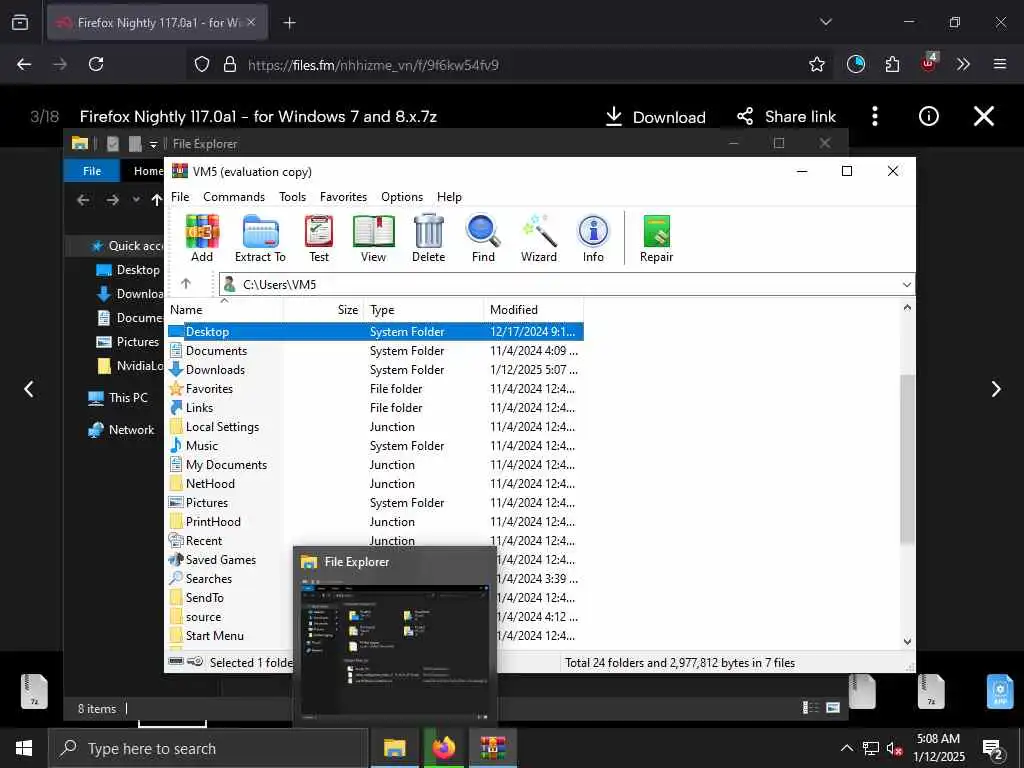The image size is (1024, 768).
Task: Select This PC in the File Explorer sidebar
Action: [118, 398]
